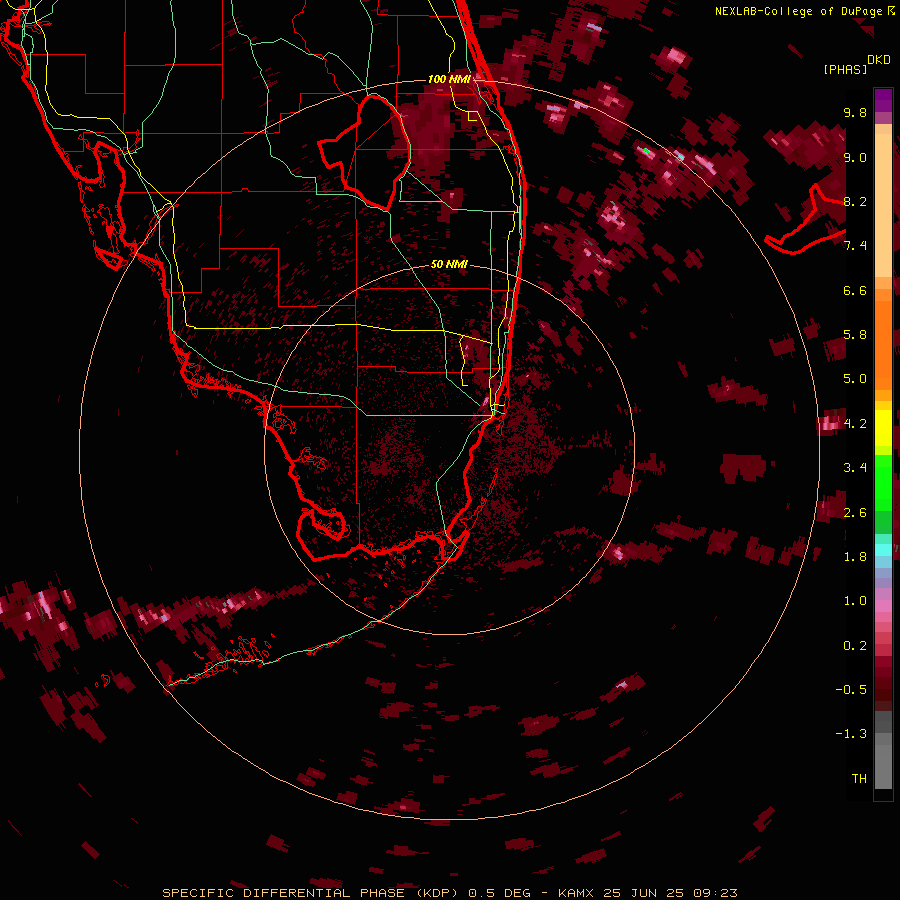The height and width of the screenshot is (900, 900).
Task: Click the bright yellow band in the color bar
Action: pos(883,428)
